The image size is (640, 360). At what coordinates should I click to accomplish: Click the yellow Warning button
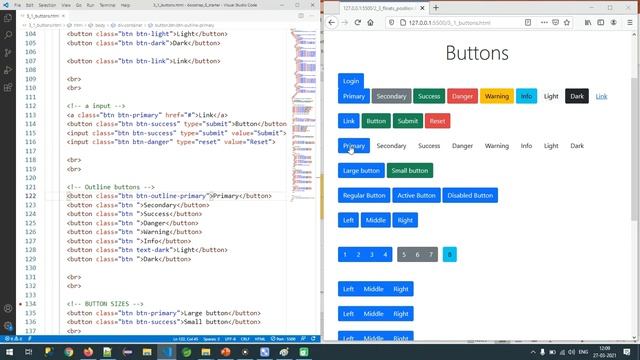pos(497,96)
